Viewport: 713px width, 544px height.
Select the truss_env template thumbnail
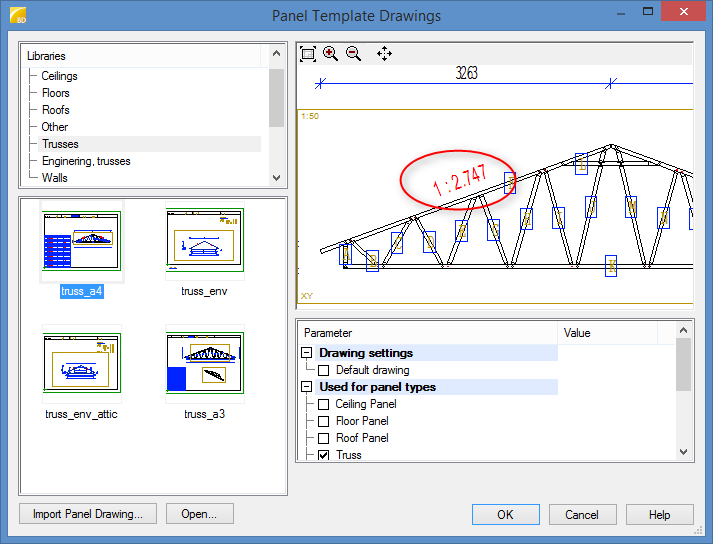(x=204, y=241)
